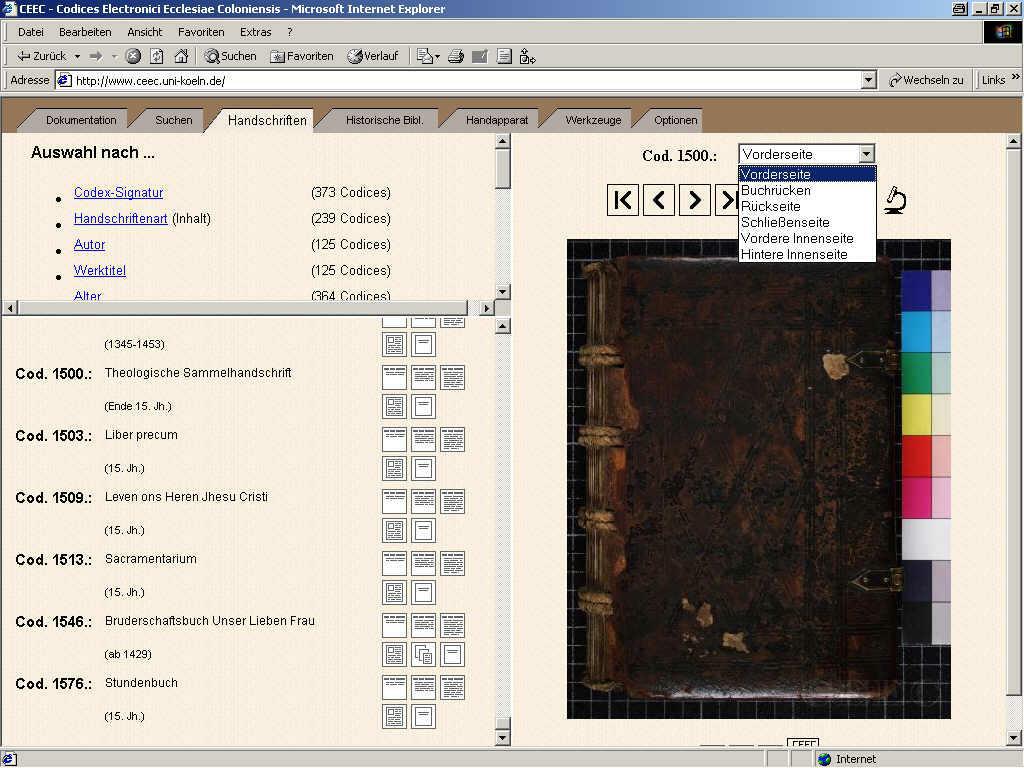This screenshot has width=1024, height=768.
Task: Open the Ansicht menu
Action: point(144,32)
